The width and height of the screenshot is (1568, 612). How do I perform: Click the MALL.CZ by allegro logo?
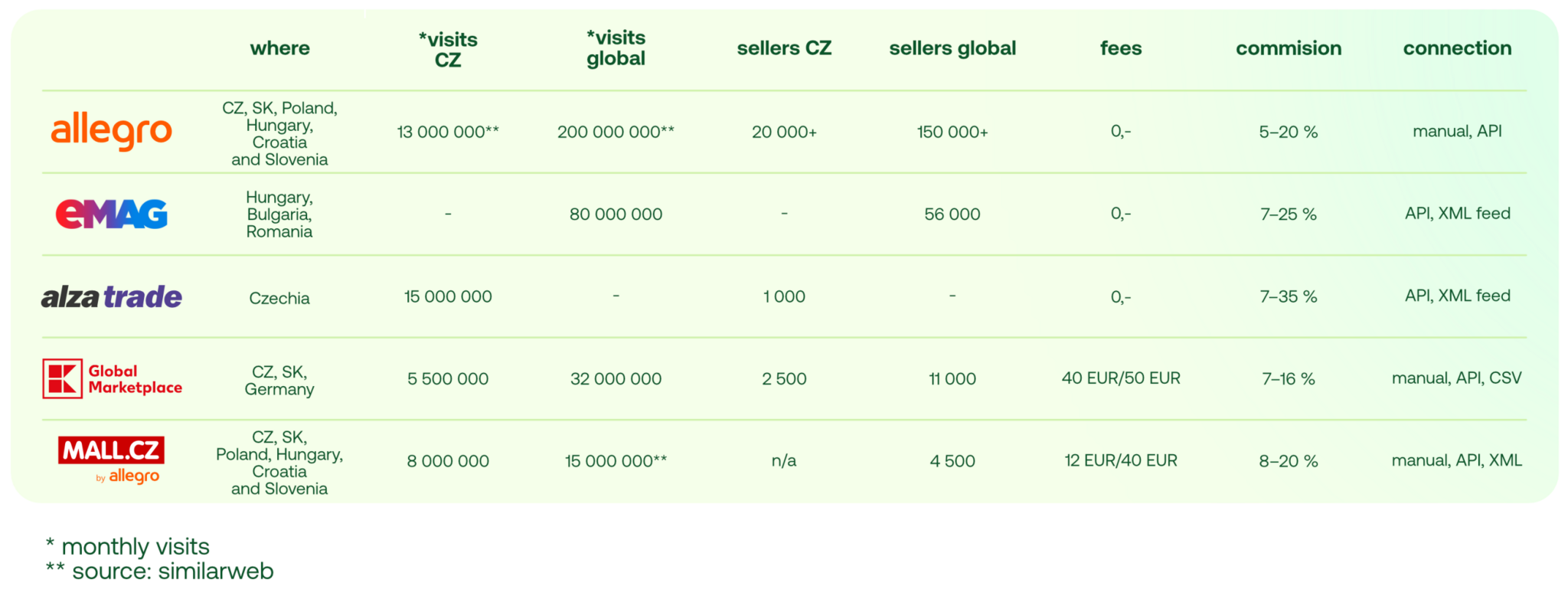(x=112, y=460)
